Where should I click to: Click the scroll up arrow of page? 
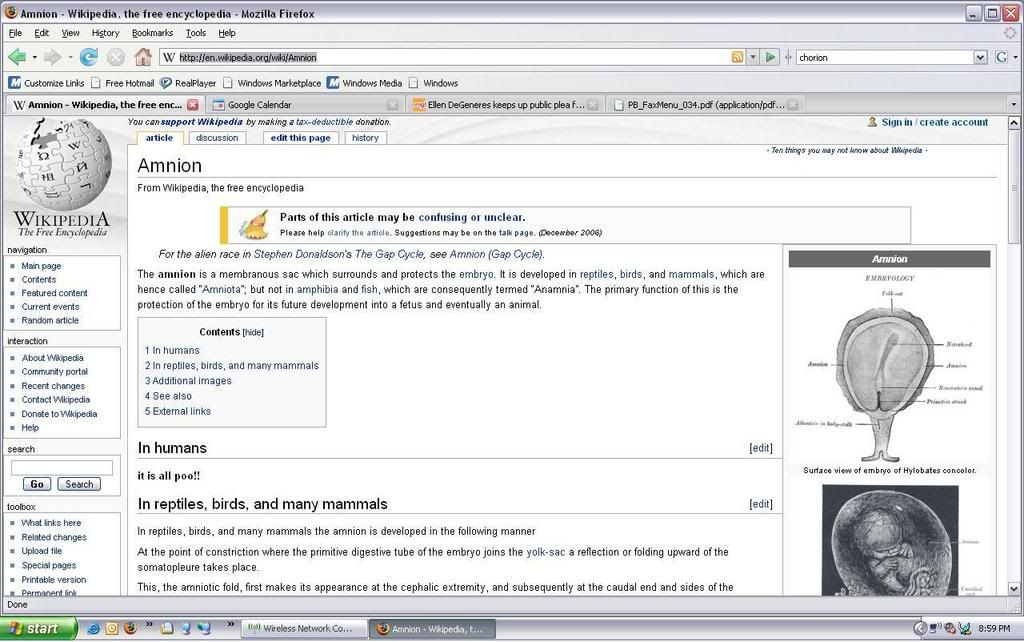coord(1014,123)
